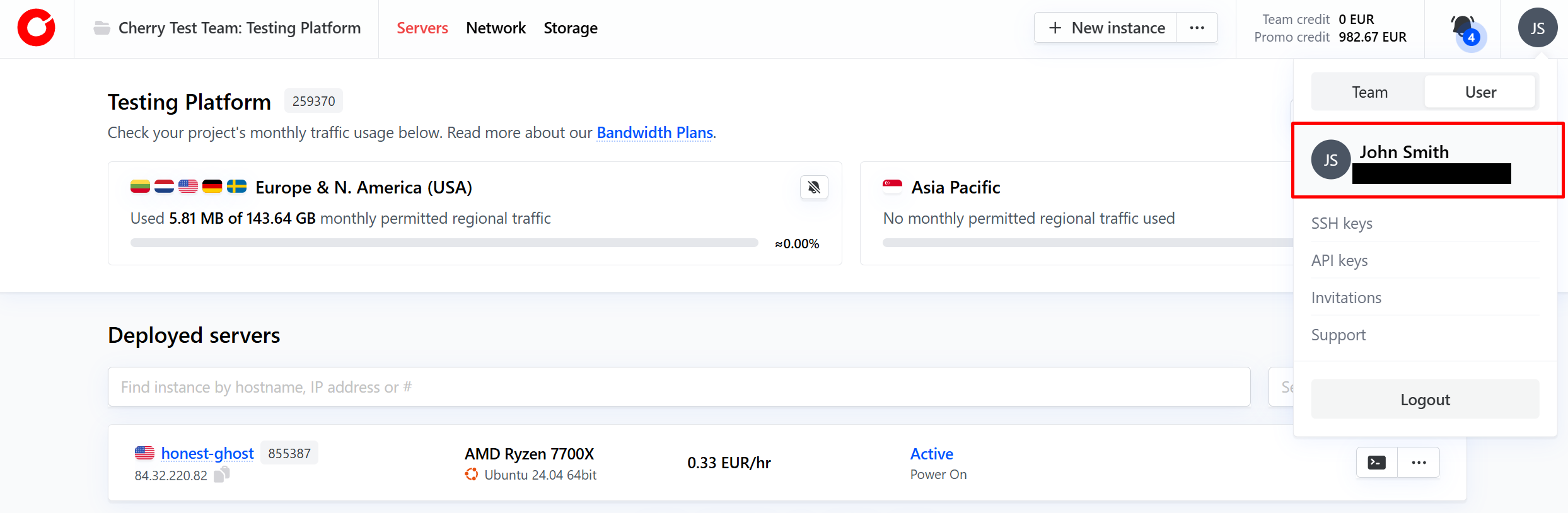Click the New instance button
This screenshot has width=1568, height=513.
coord(1106,28)
